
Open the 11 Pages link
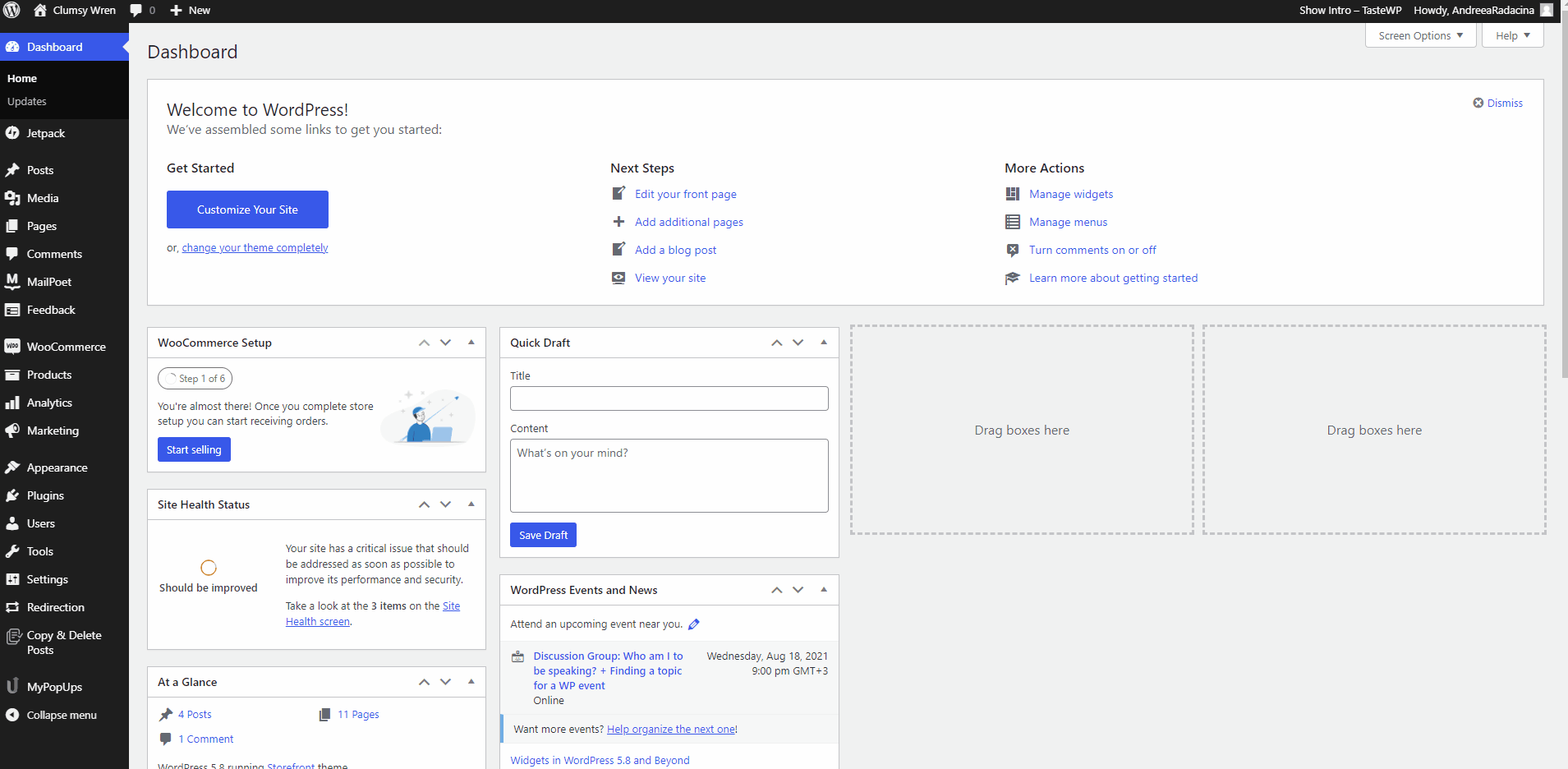click(x=358, y=715)
